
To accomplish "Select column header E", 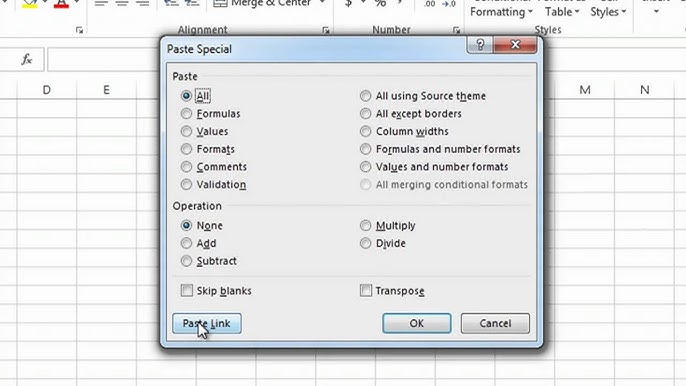I will 106,90.
